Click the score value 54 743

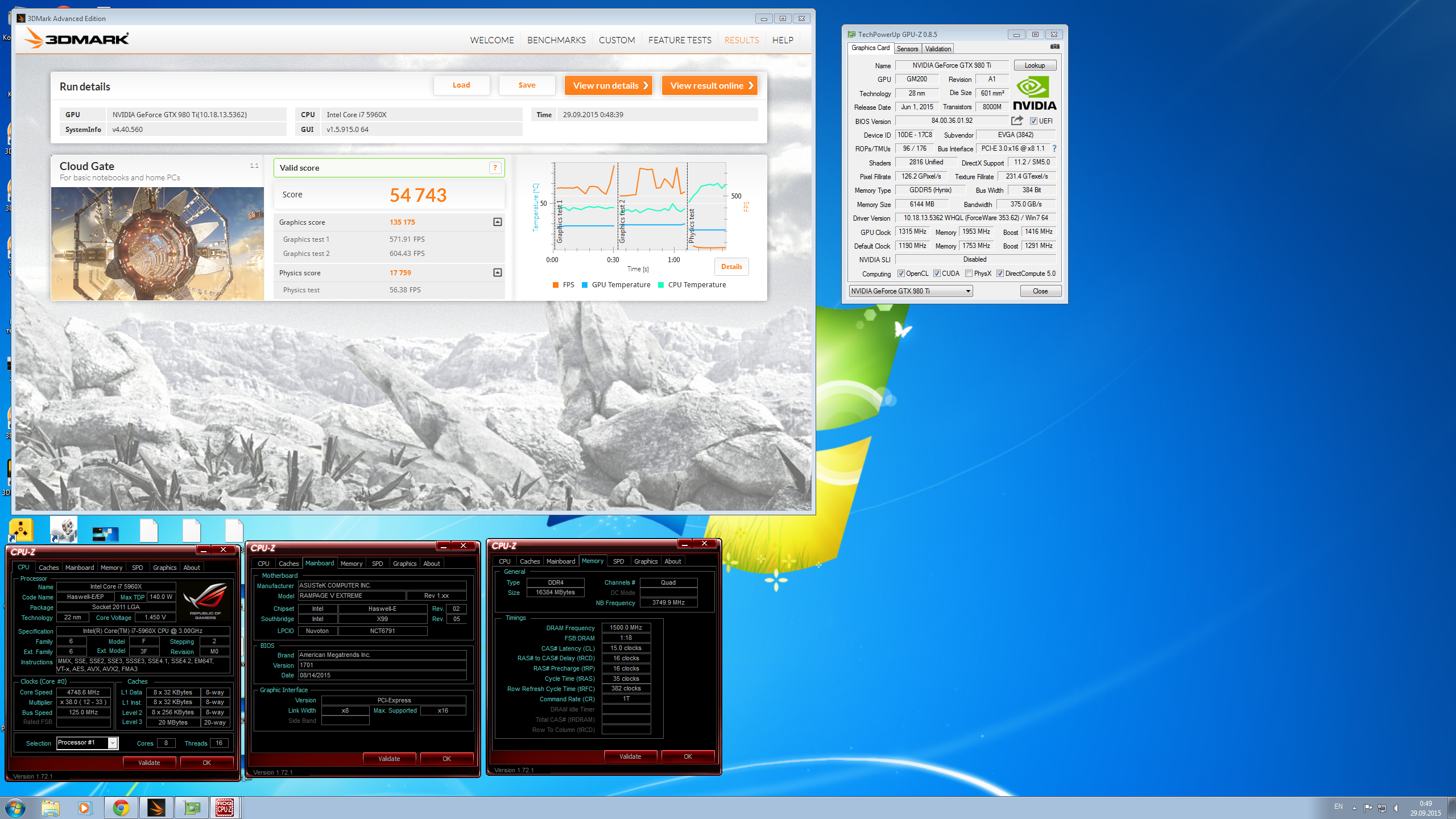coord(418,195)
